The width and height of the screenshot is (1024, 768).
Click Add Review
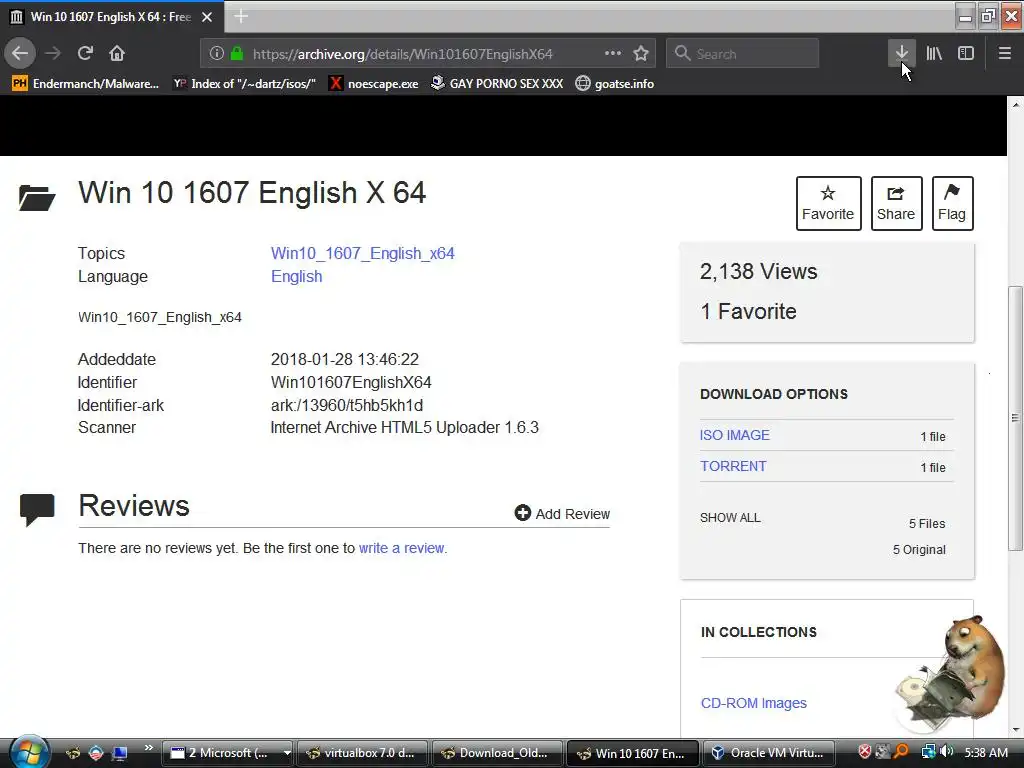[x=562, y=514]
